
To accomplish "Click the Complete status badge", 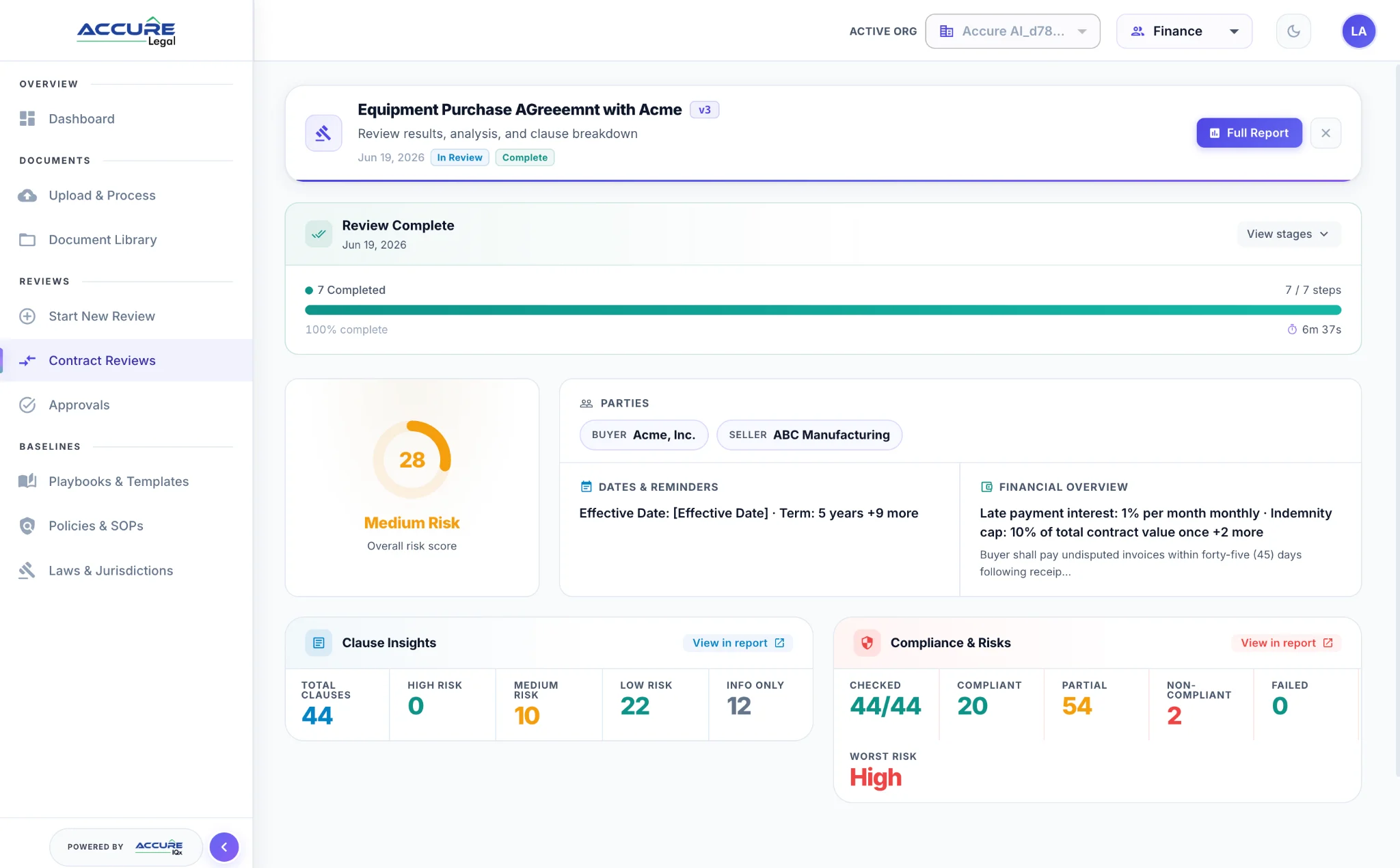I will [x=524, y=158].
